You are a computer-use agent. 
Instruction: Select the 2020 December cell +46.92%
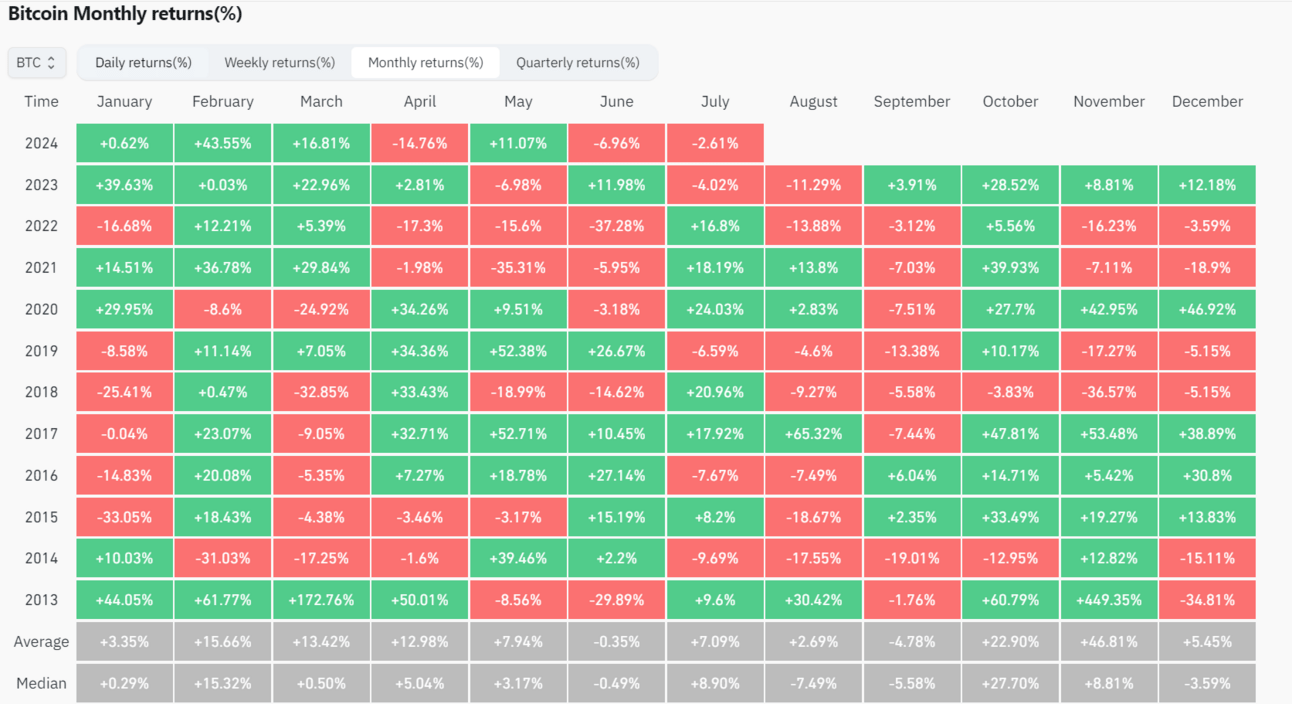(x=1207, y=309)
